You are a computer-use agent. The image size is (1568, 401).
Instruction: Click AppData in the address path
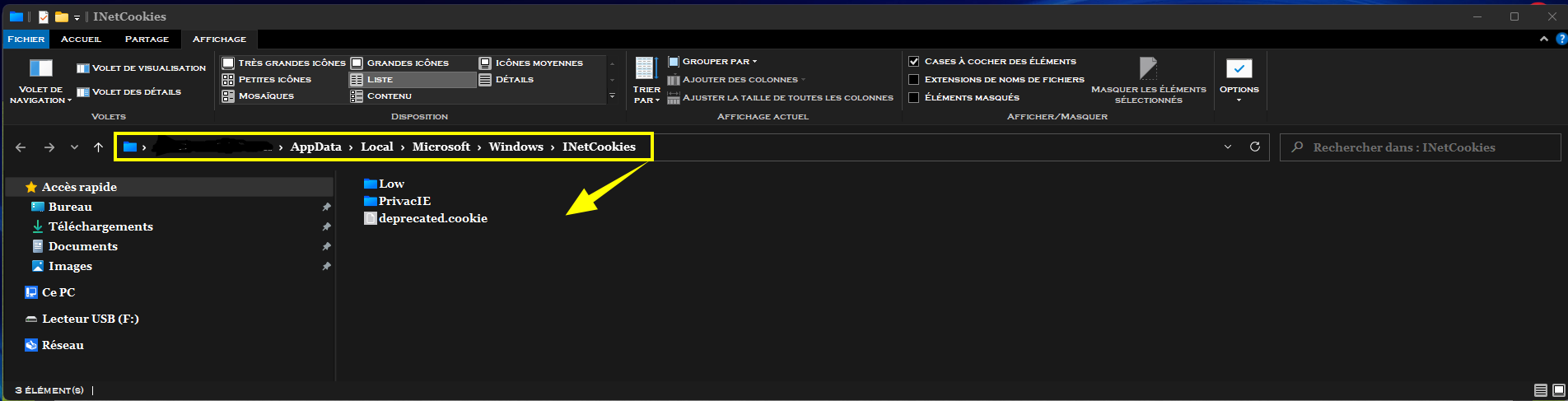click(x=315, y=147)
